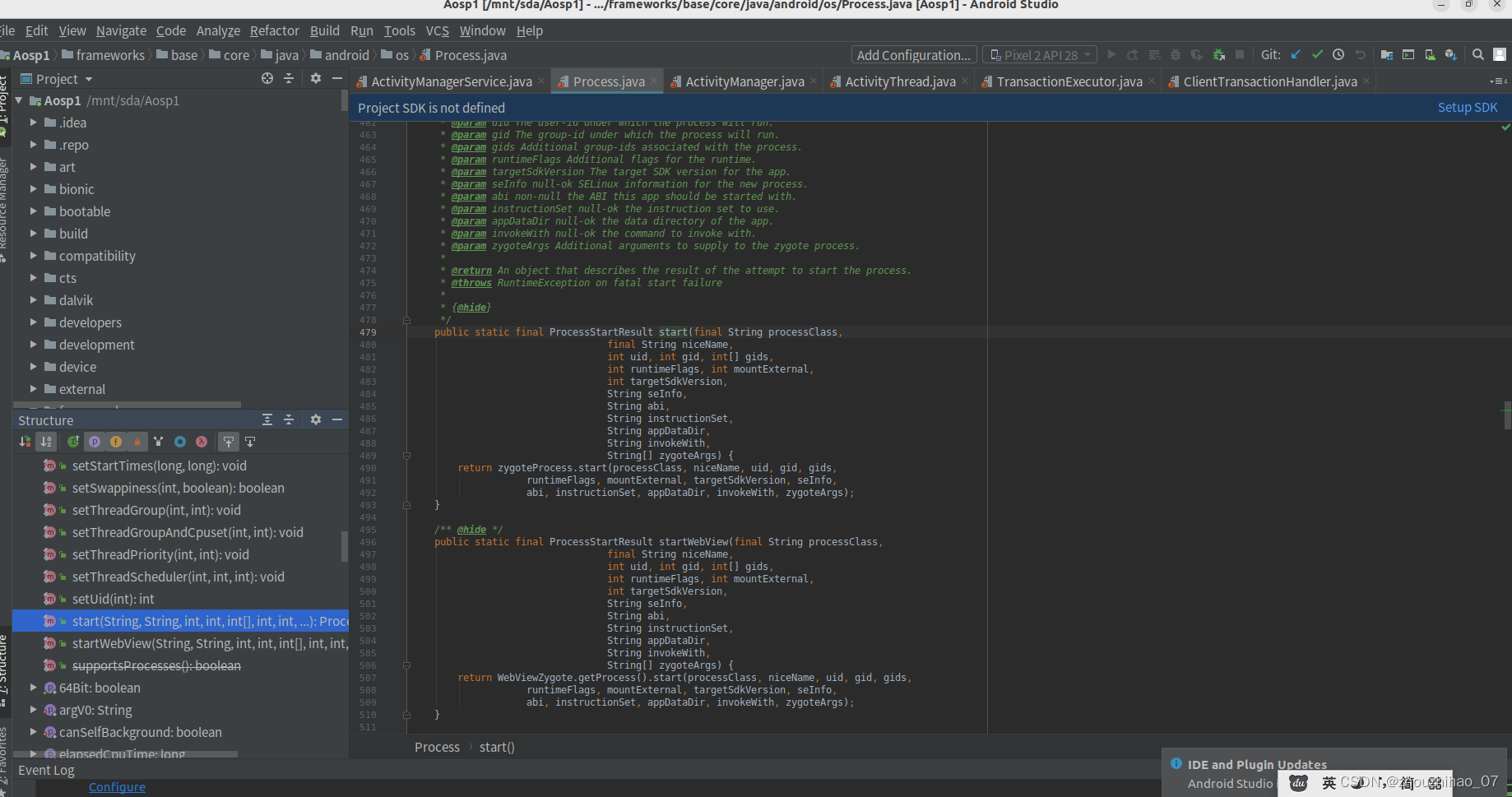
Task: Click user account avatar icon
Action: 1500,55
